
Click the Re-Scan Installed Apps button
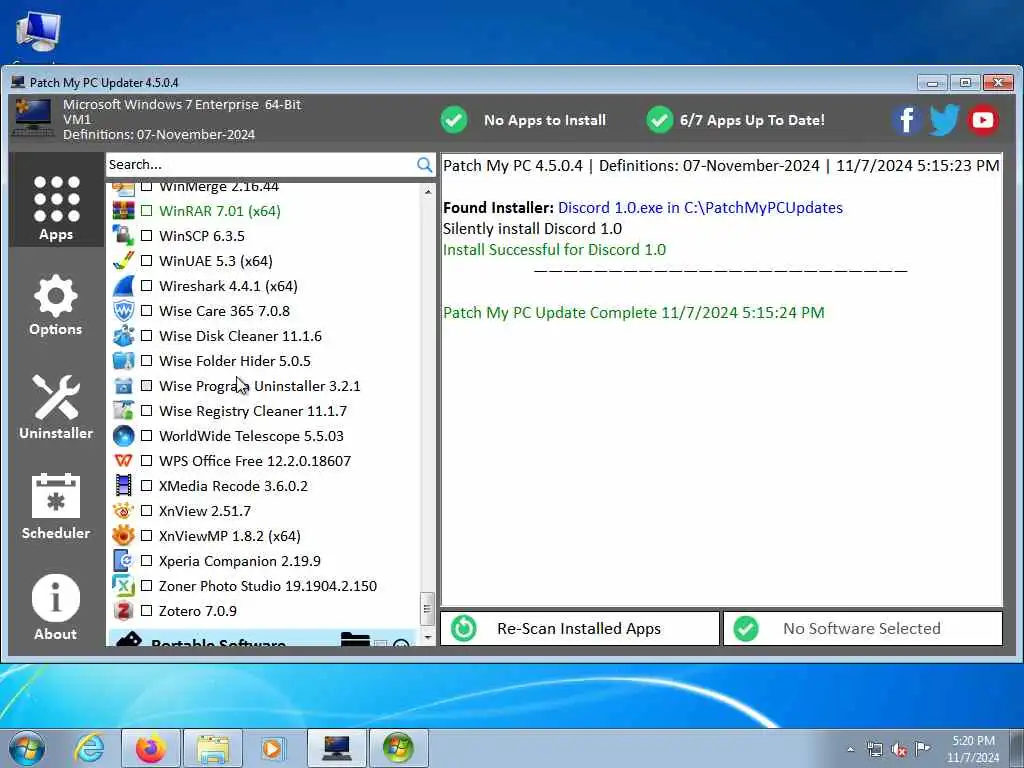coord(580,628)
